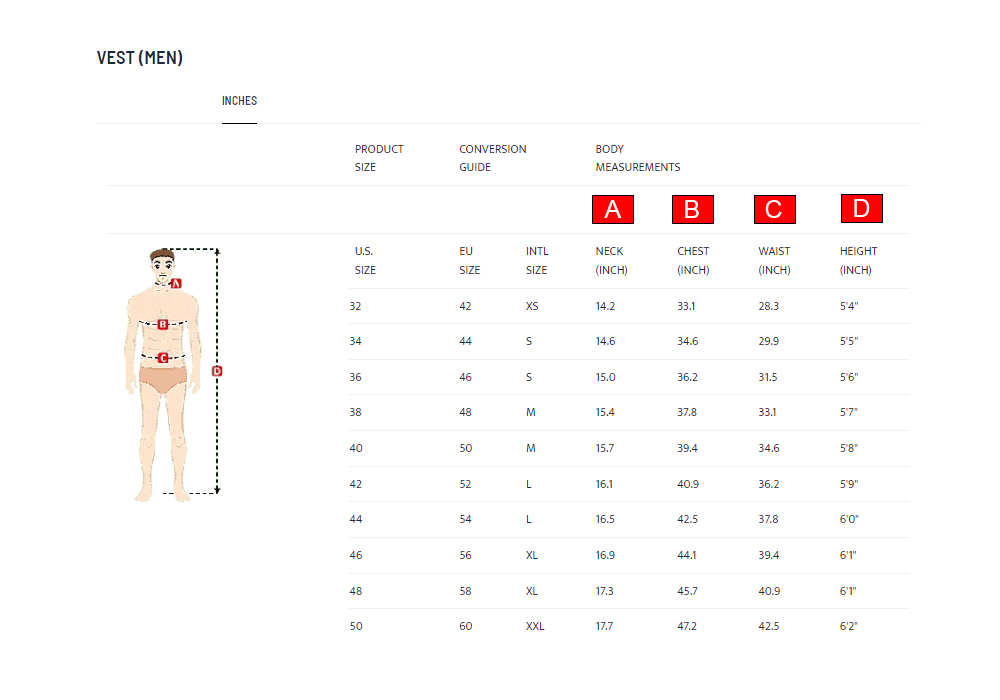Click EU size 60 cell
Viewport: 1000px width, 700px height.
tap(466, 626)
